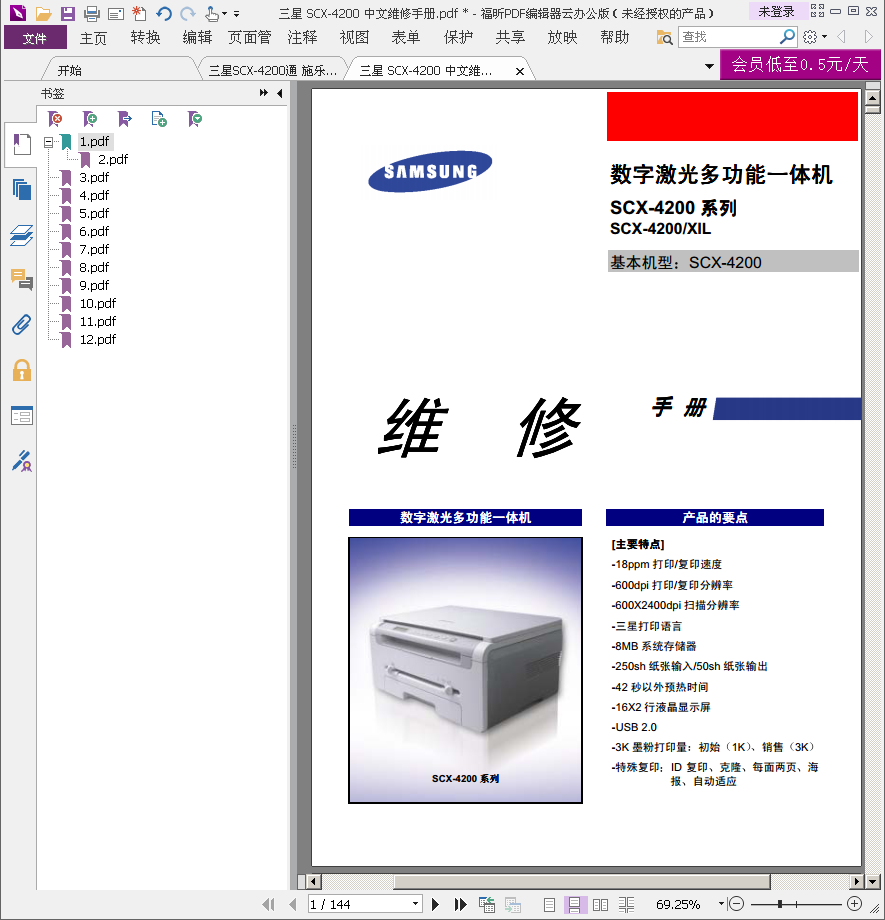Screen dimensions: 885x920
Task: Click the Print icon in quick toolbar
Action: pos(92,13)
